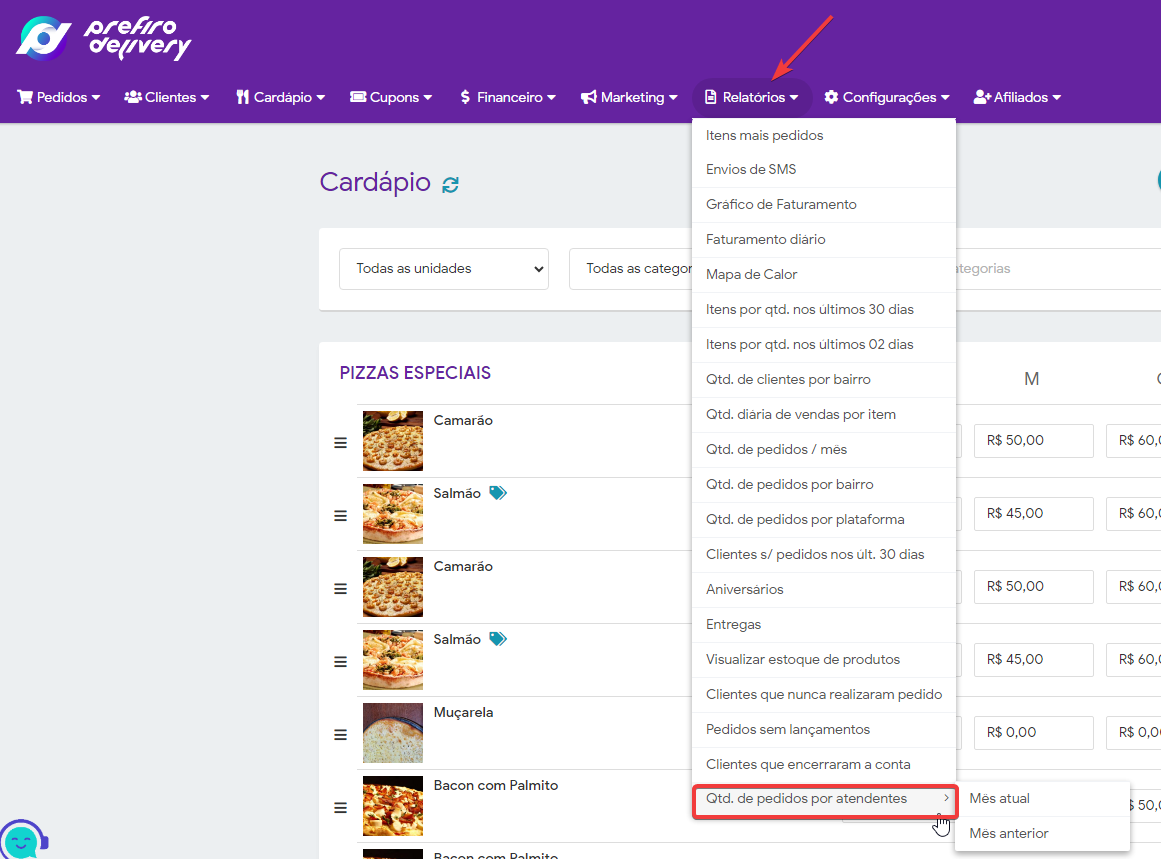1161x859 pixels.
Task: Click the Muçarela pizza thumbnail
Action: [392, 733]
